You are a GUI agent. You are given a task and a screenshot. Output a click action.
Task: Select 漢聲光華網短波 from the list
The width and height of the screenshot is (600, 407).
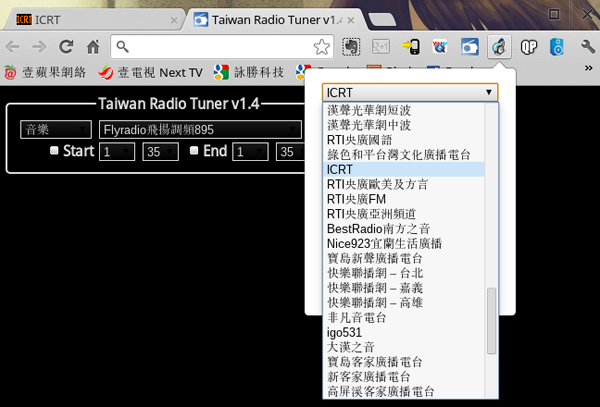(x=404, y=110)
